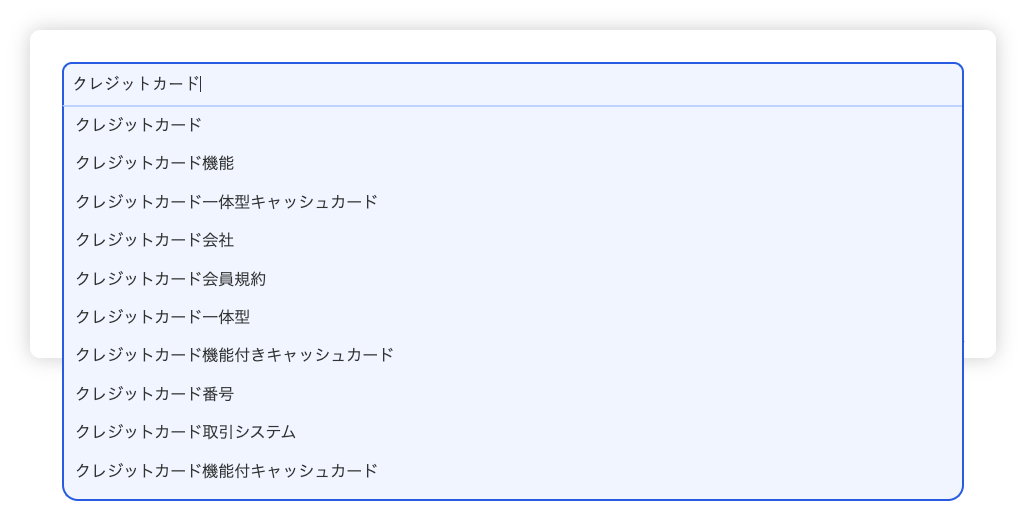Select the クレジットカード一体型 suggestion
The width and height of the screenshot is (1026, 530).
coord(163,317)
